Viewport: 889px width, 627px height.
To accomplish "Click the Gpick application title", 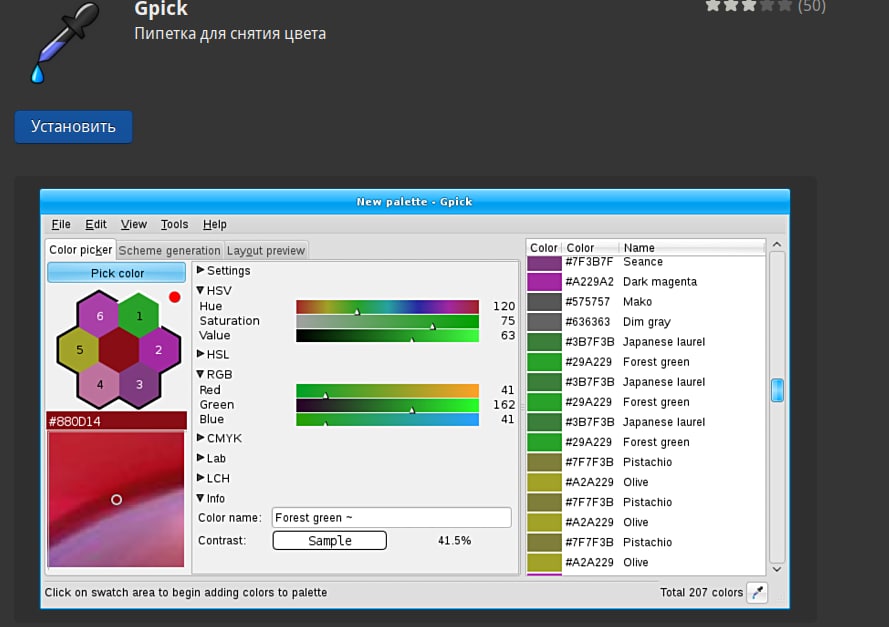I will click(x=161, y=9).
